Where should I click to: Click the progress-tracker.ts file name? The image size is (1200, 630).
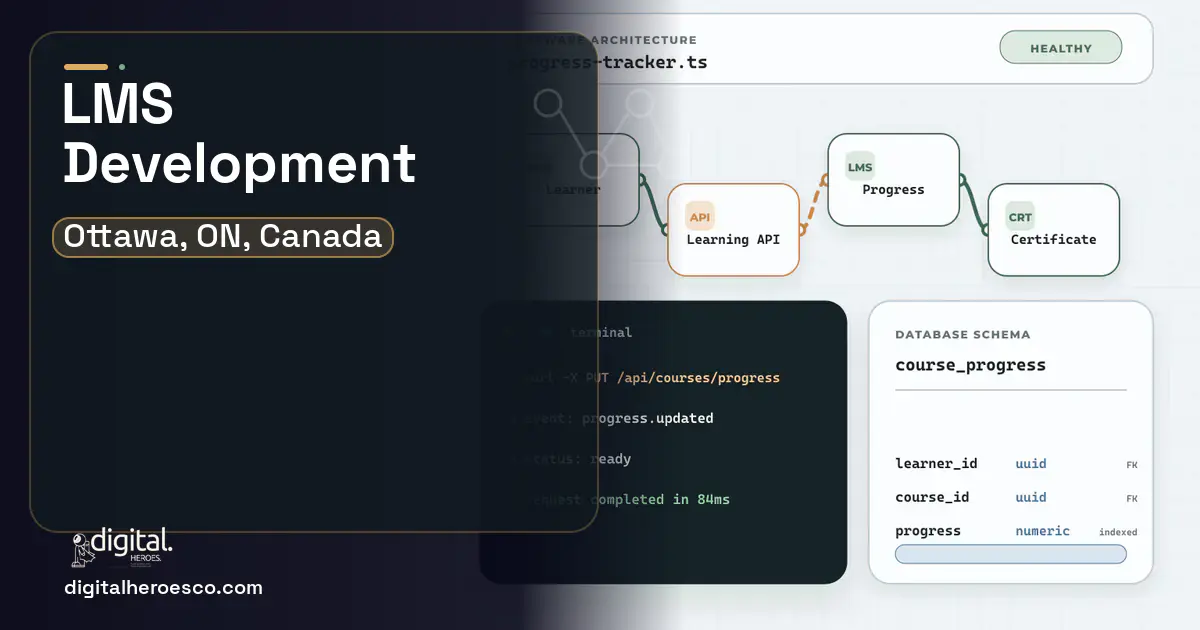[x=609, y=62]
